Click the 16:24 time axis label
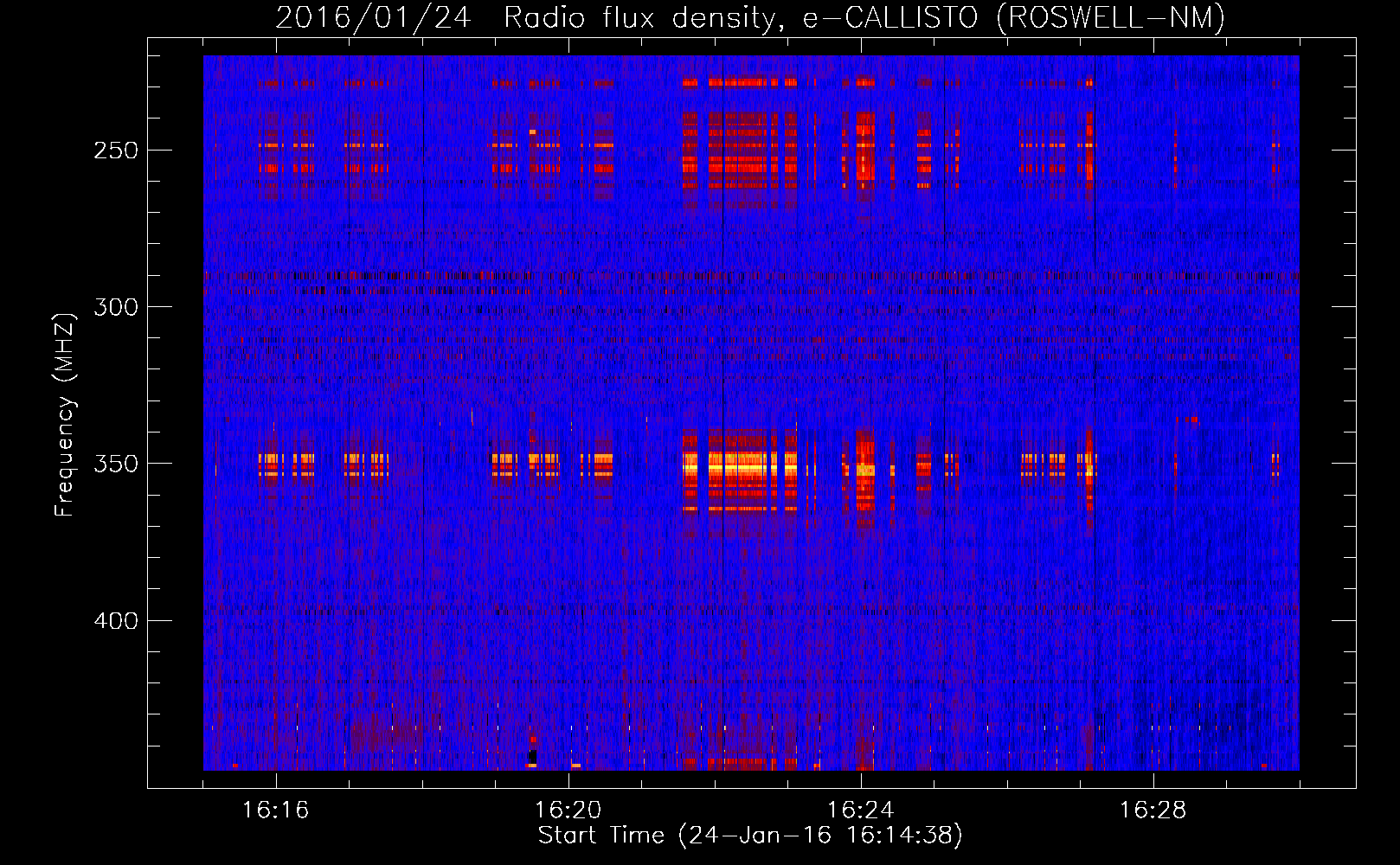This screenshot has width=1400, height=865. [x=860, y=811]
